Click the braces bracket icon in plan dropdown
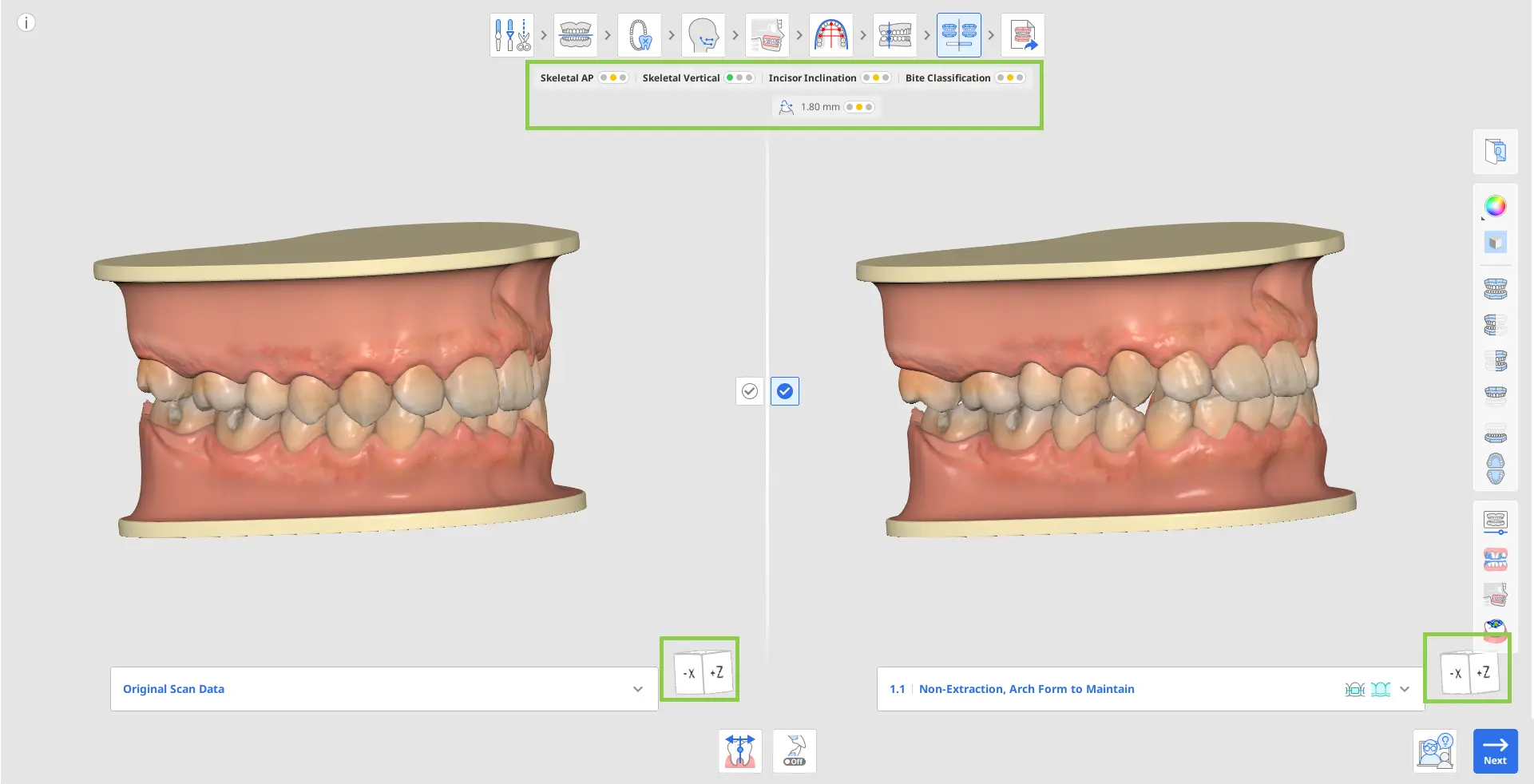This screenshot has height=784, width=1534. pos(1355,689)
